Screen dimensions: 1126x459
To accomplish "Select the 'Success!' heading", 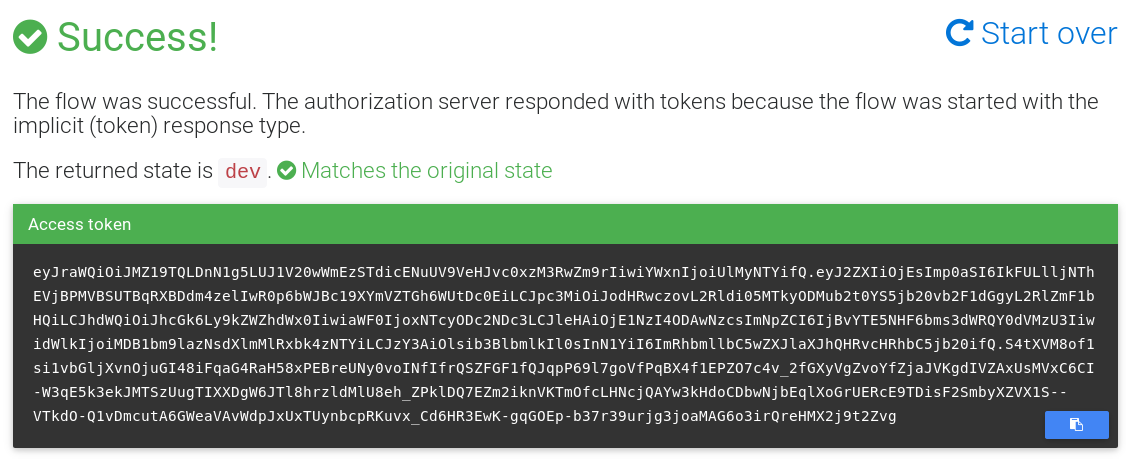I will tap(137, 37).
